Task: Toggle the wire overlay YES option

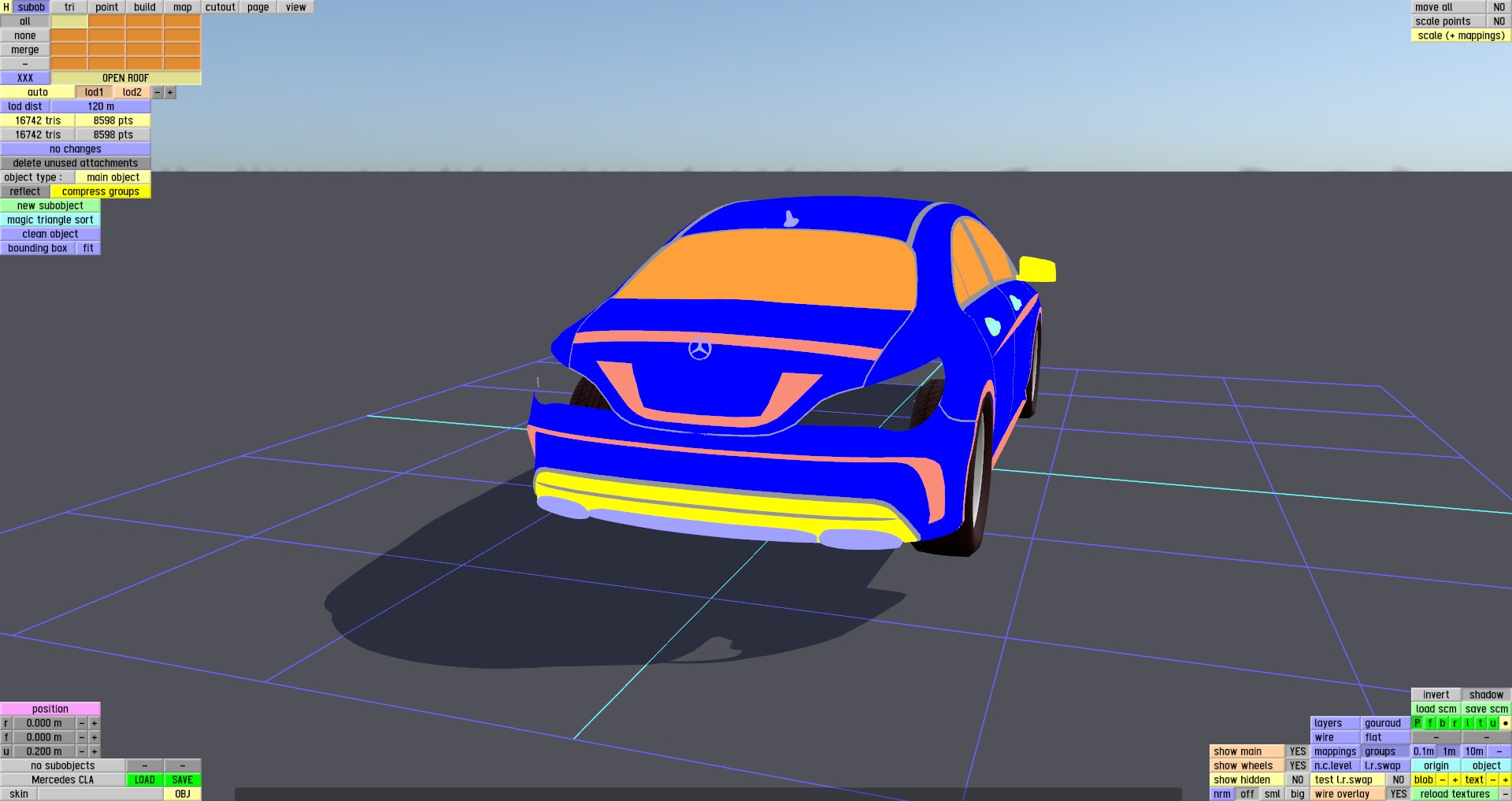Action: click(1399, 794)
